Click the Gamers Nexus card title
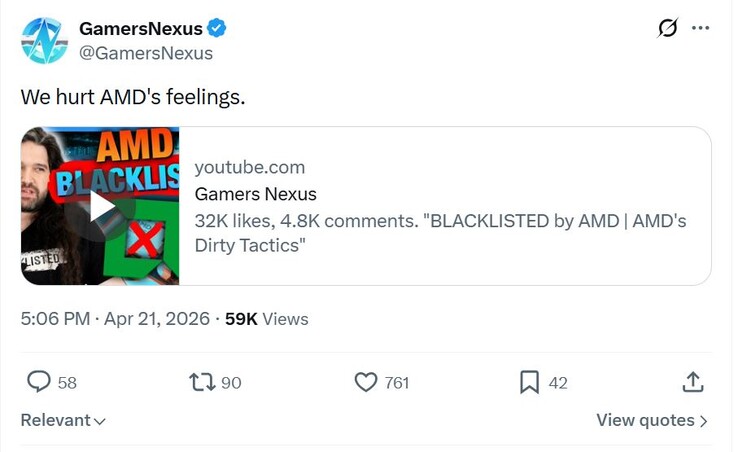 [255, 194]
